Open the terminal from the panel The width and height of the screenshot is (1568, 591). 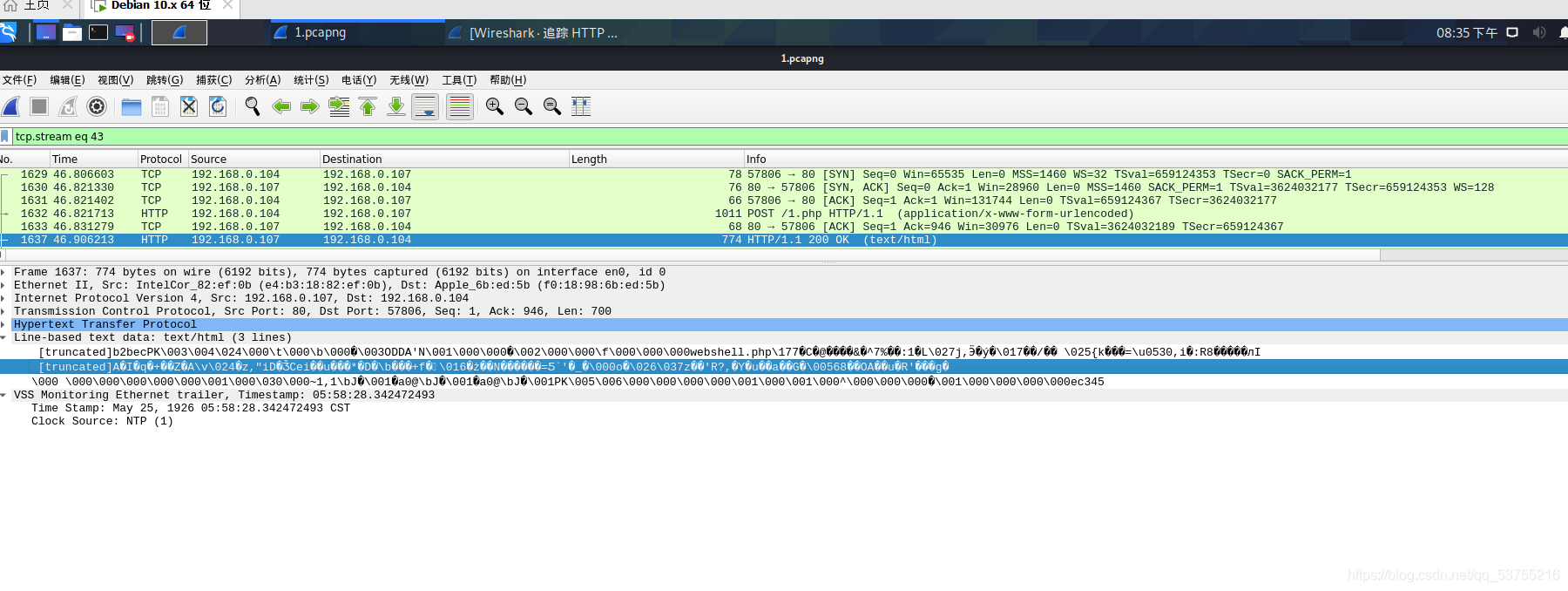pyautogui.click(x=98, y=32)
